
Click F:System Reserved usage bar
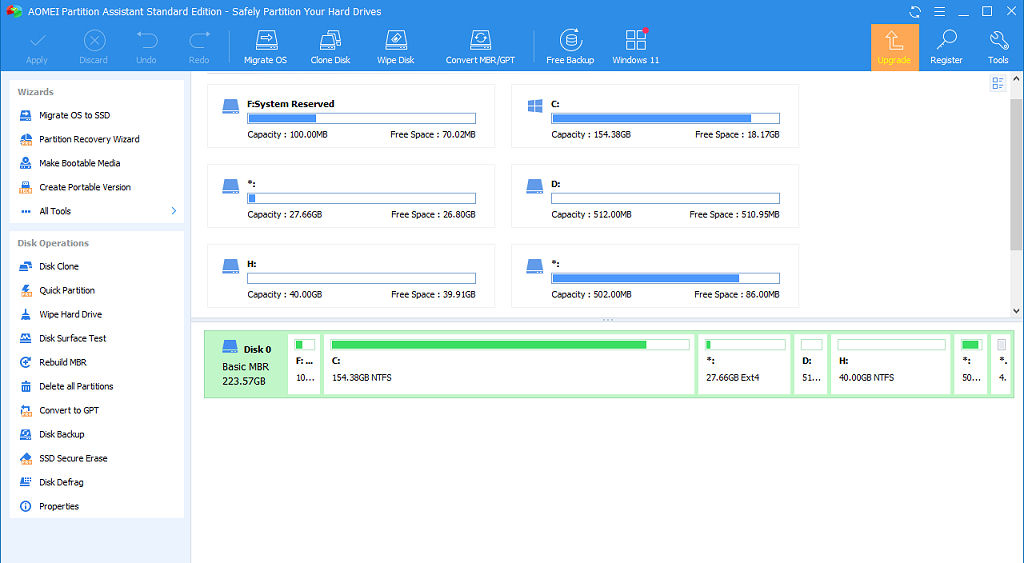361,118
